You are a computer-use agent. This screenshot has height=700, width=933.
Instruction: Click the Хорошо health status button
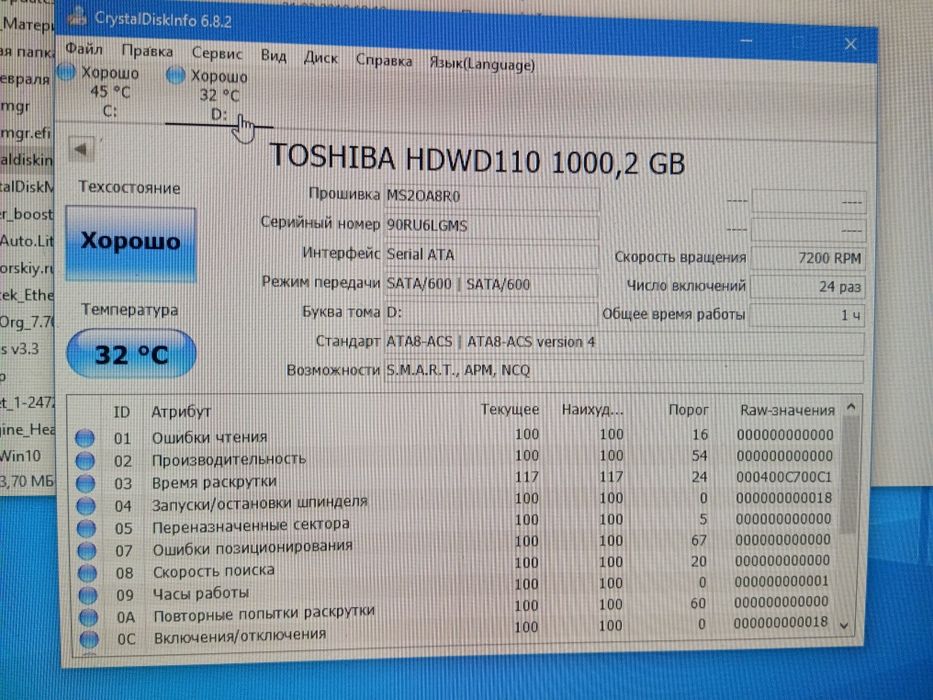130,242
